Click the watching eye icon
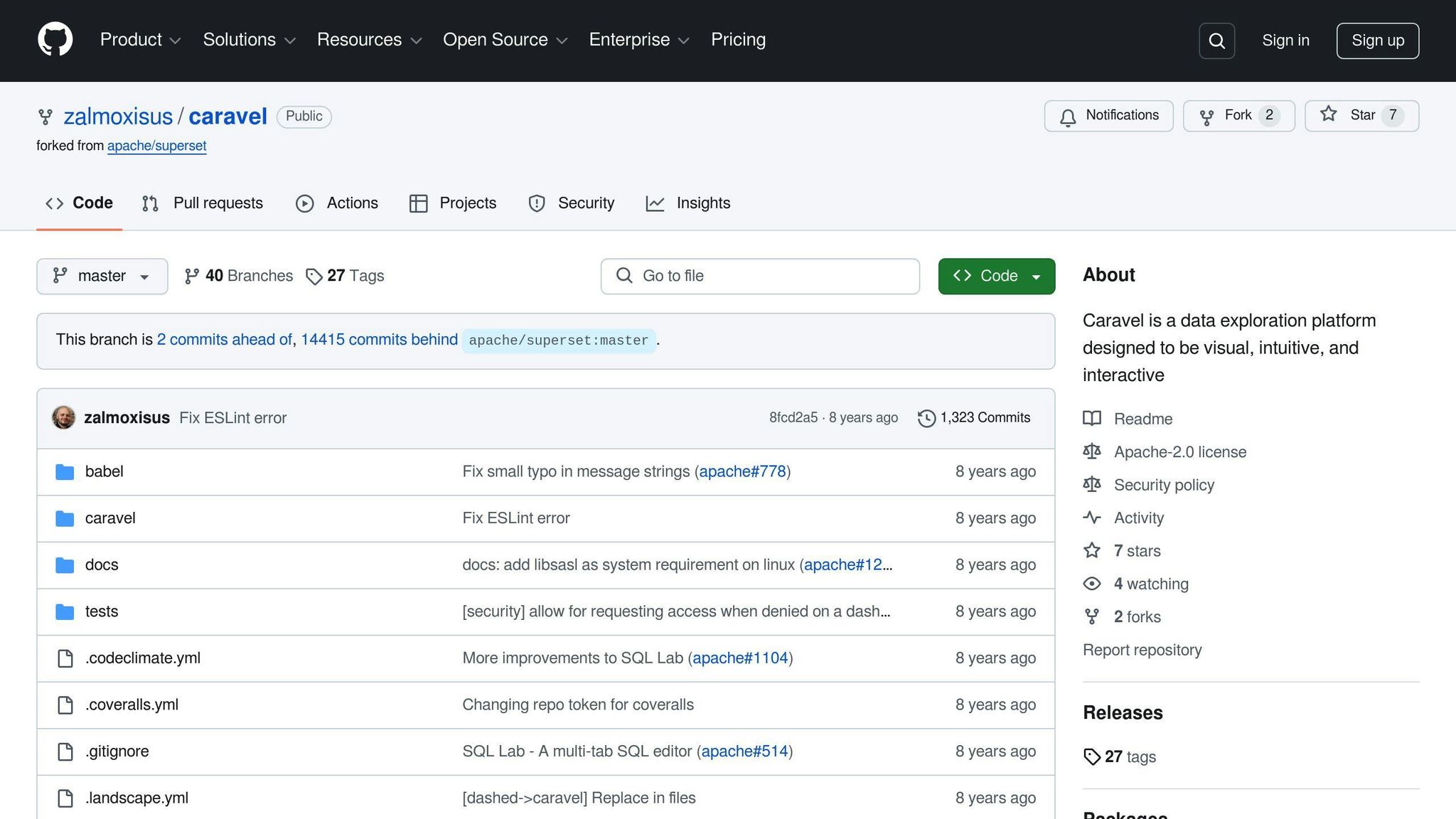1456x819 pixels. pyautogui.click(x=1092, y=584)
